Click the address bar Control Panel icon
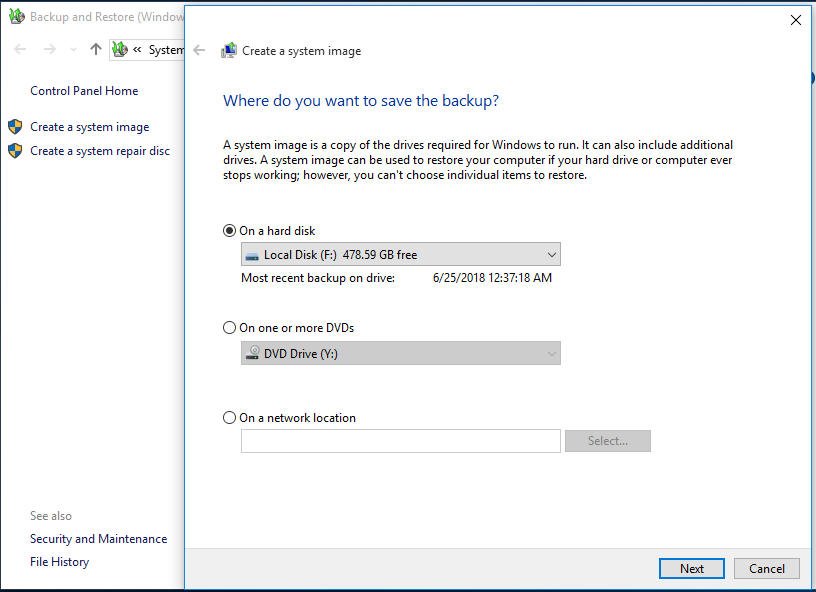The width and height of the screenshot is (816, 592). [x=120, y=49]
